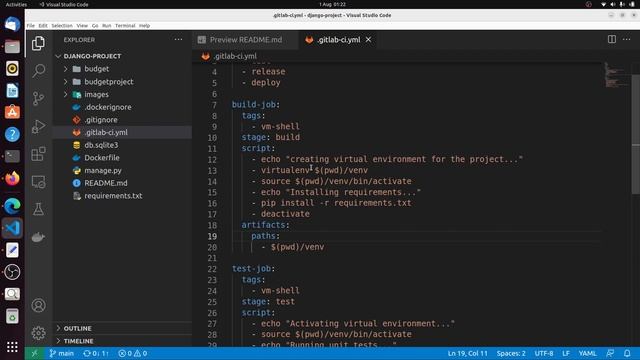Open Terminal from the Ubuntu dock

[12, 156]
